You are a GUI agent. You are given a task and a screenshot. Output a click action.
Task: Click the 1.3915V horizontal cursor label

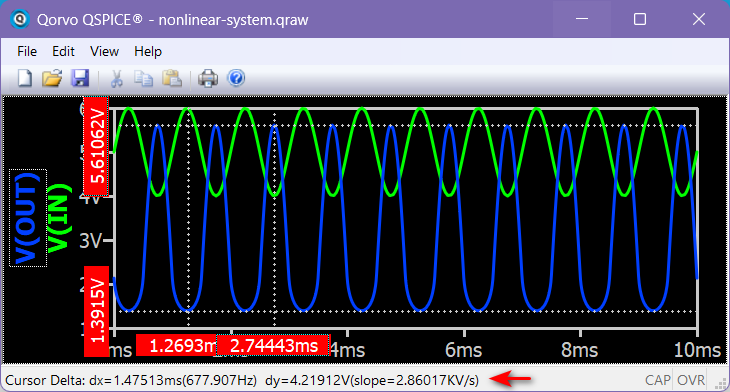click(x=96, y=311)
